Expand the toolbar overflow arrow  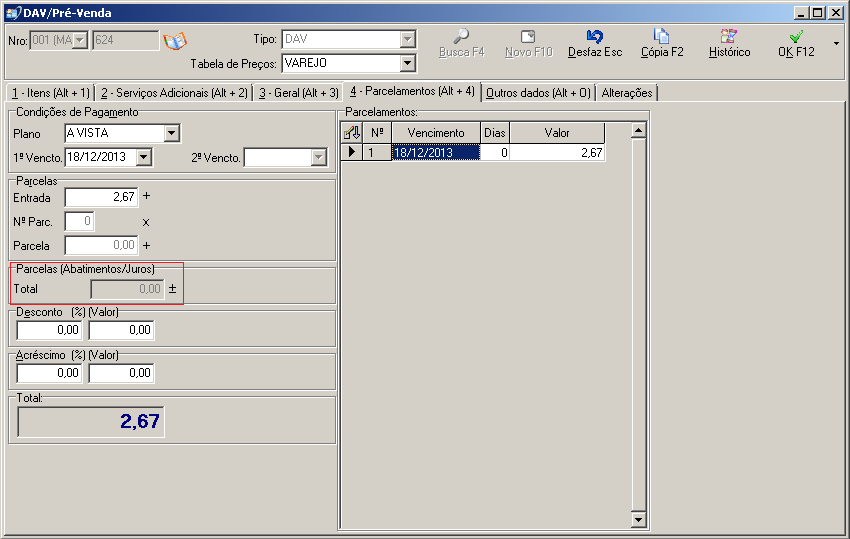(x=836, y=43)
